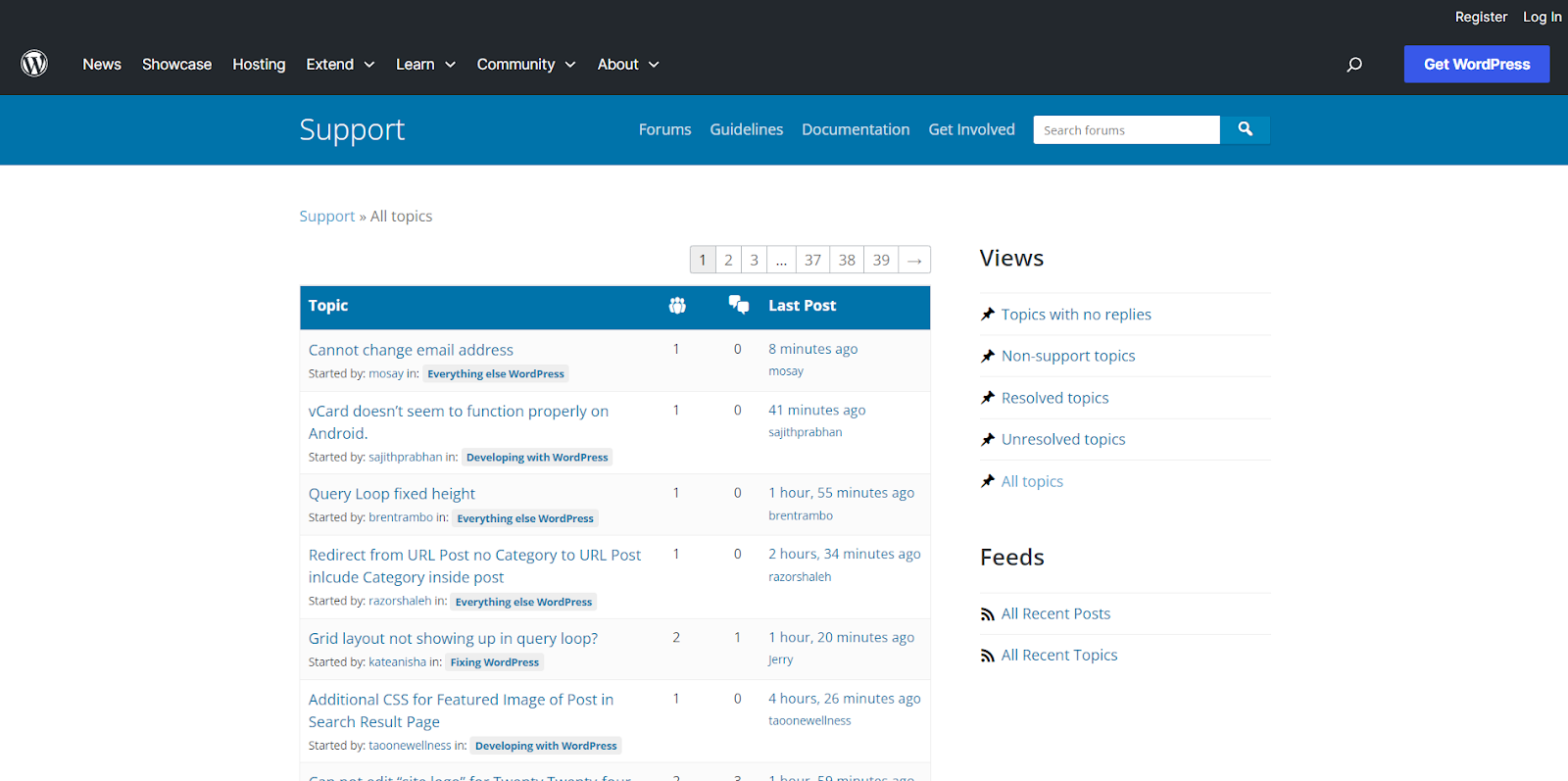The image size is (1568, 781).
Task: Open the News menu item
Action: point(102,64)
